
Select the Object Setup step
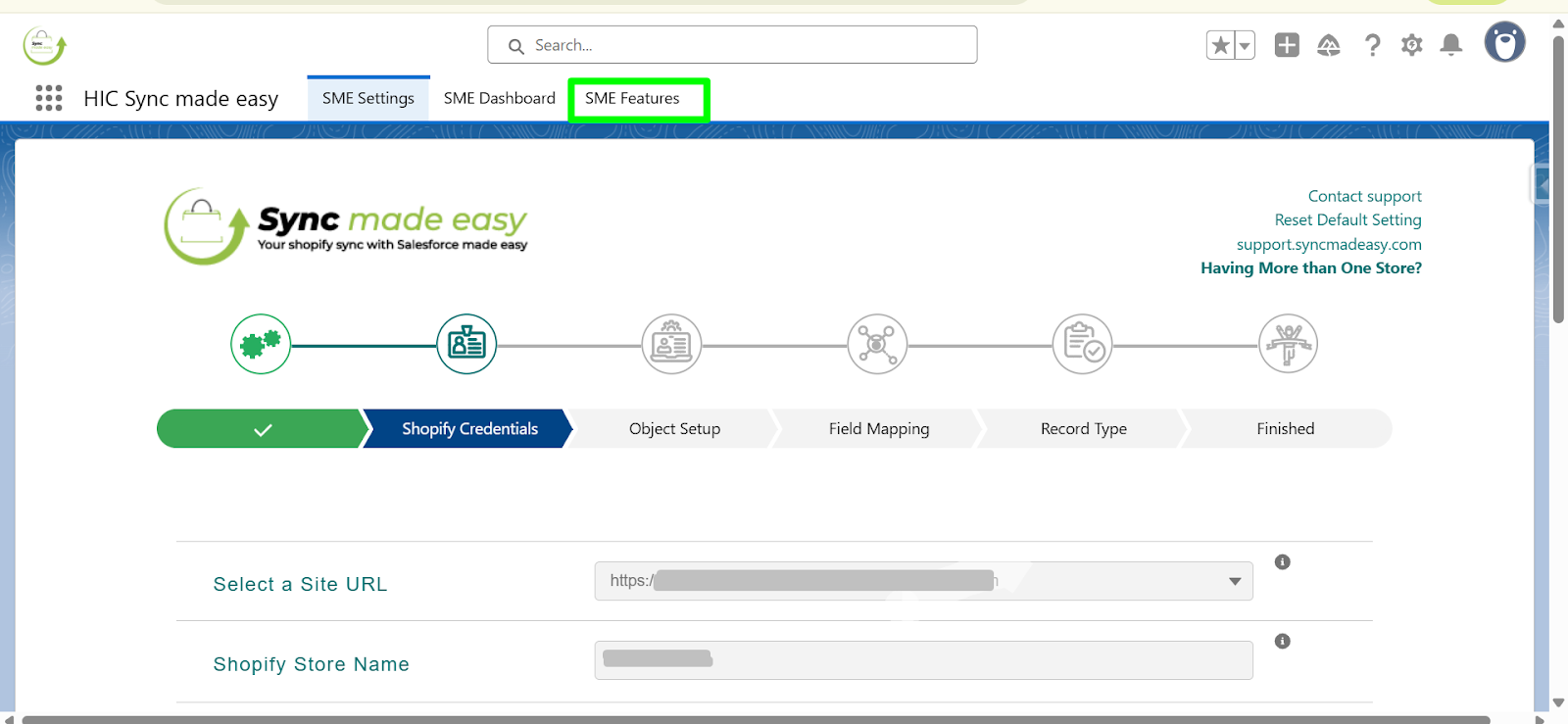pyautogui.click(x=674, y=429)
